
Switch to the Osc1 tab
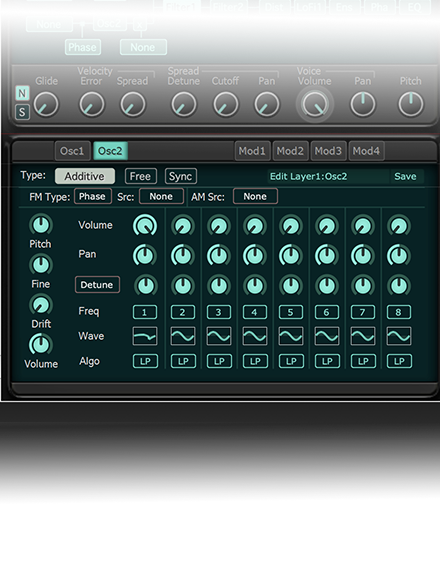tap(73, 151)
